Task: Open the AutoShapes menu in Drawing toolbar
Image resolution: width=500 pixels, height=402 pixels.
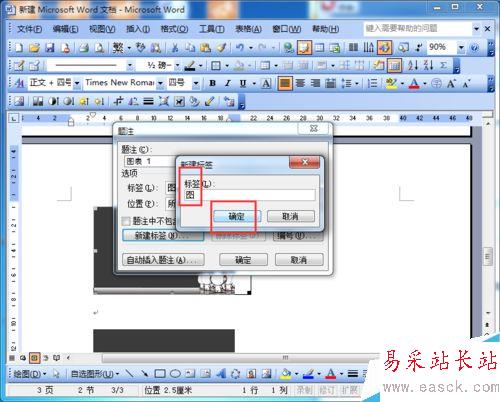Action: [x=95, y=374]
